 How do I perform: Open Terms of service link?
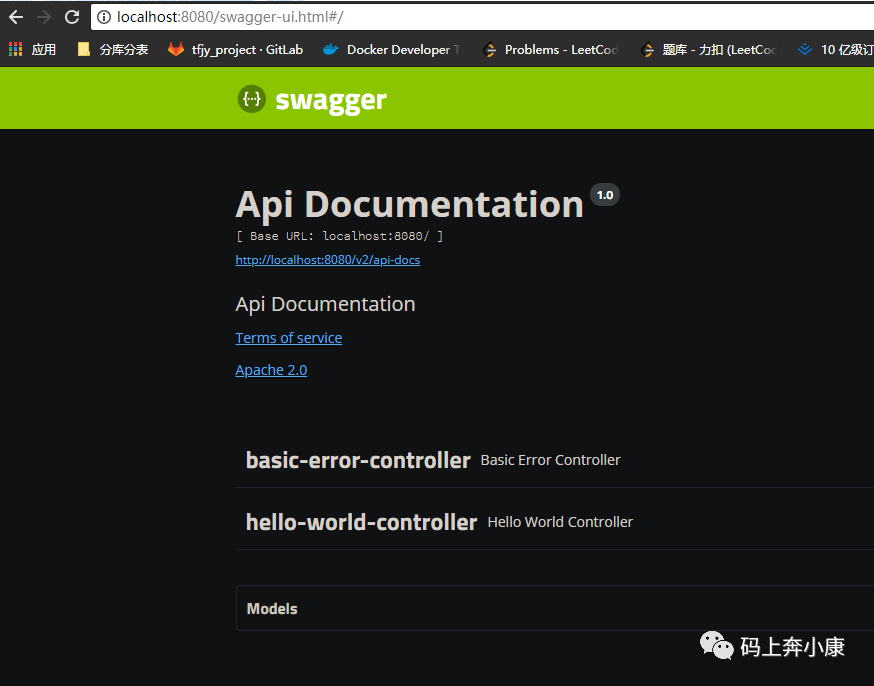point(289,338)
